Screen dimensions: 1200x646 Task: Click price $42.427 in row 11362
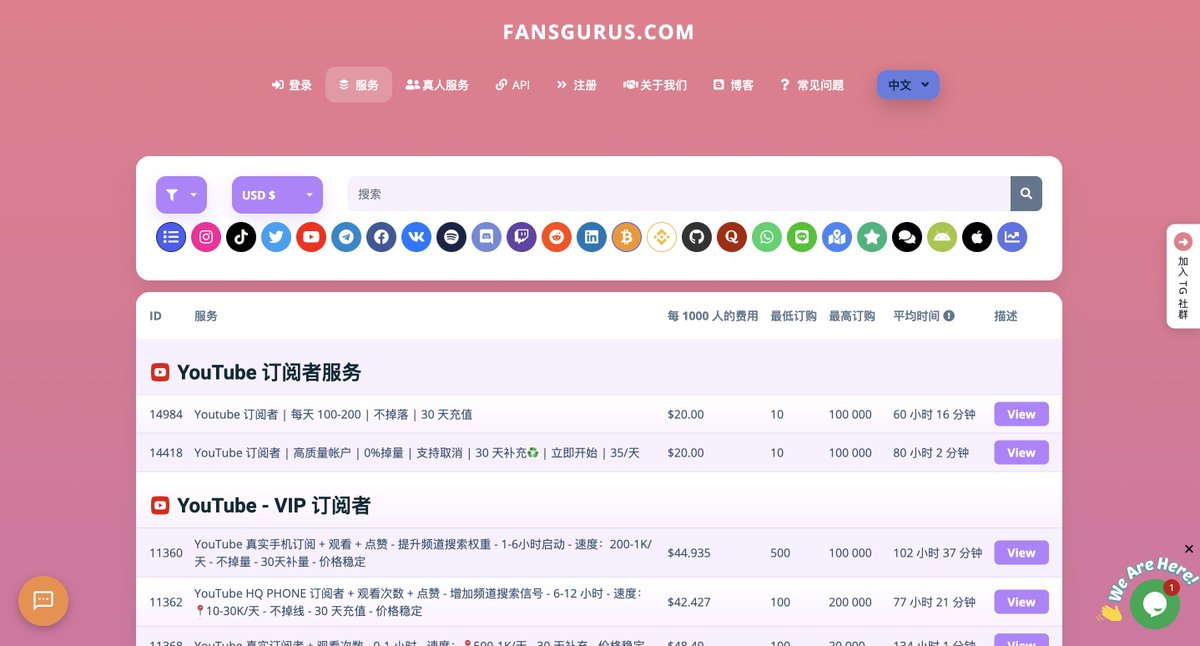(689, 602)
